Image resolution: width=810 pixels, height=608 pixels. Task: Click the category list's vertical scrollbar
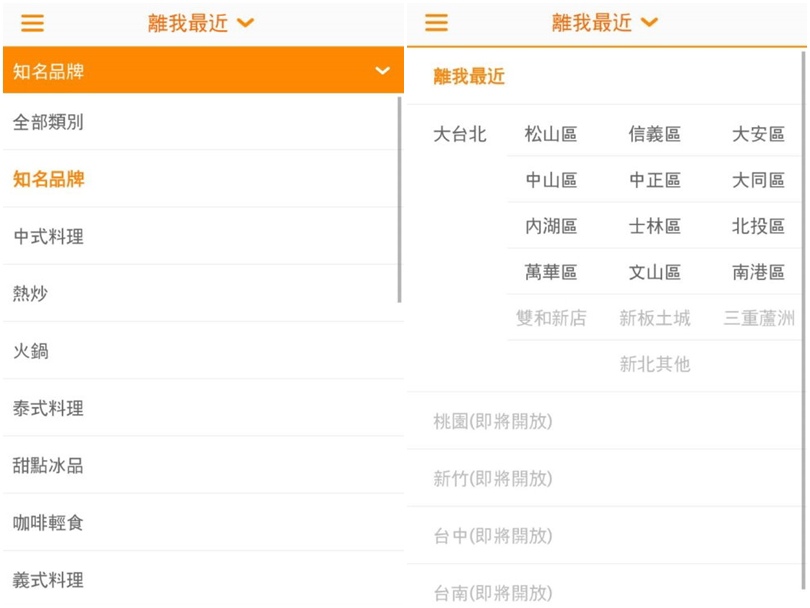(400, 200)
